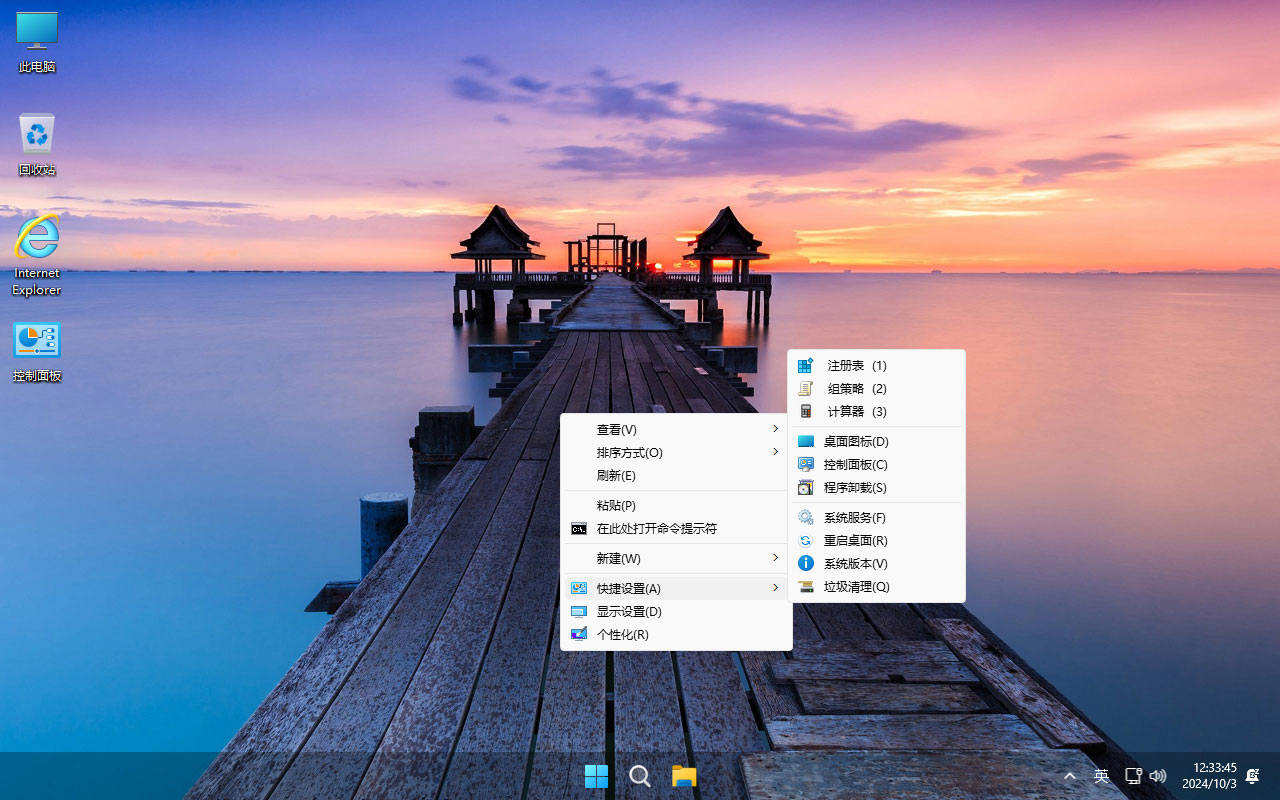The height and width of the screenshot is (800, 1280).
Task: Expand the 排序方式 sorting submenu
Action: click(x=630, y=452)
